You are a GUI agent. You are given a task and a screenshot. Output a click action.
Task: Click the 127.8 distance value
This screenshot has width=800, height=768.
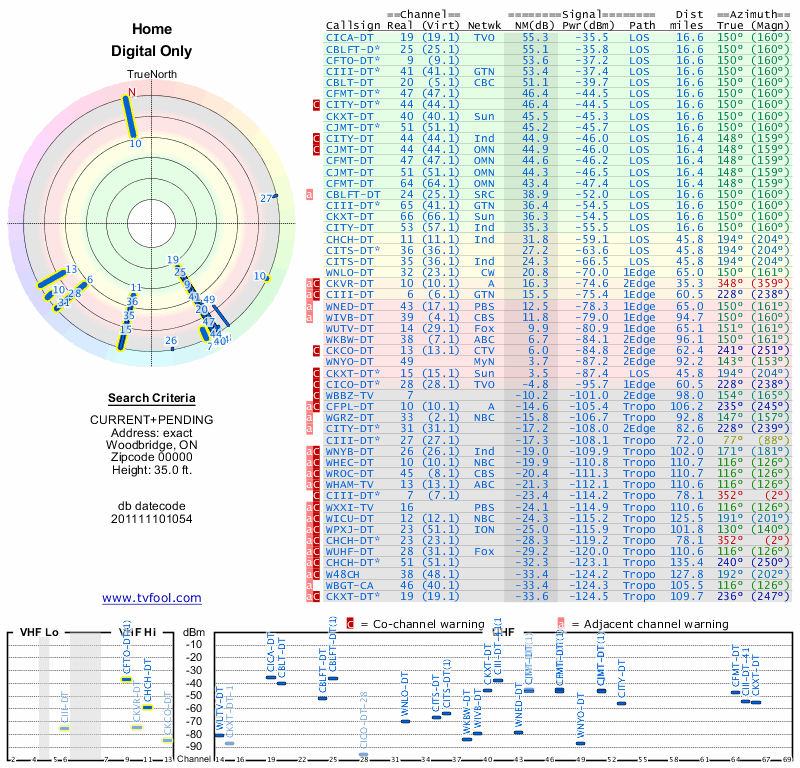687,574
